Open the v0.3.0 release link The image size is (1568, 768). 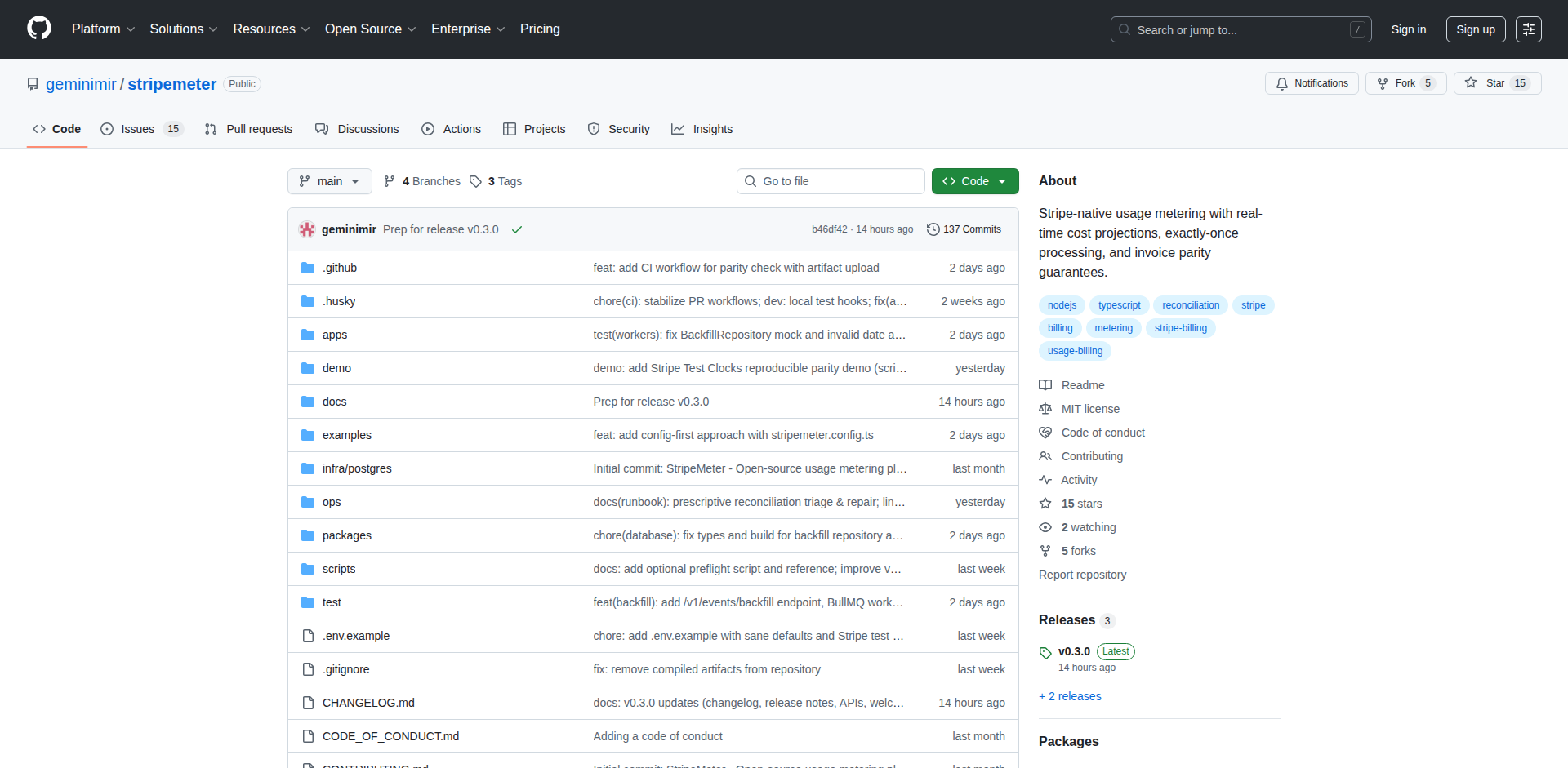[1074, 651]
